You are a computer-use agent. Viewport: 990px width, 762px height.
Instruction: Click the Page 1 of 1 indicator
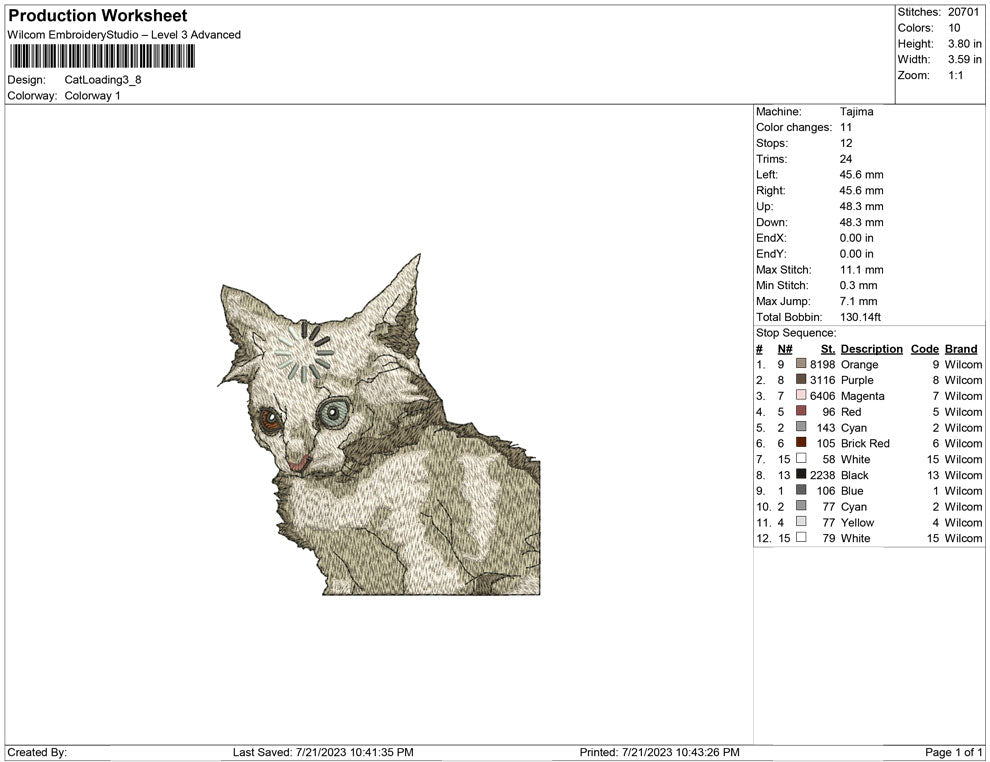click(x=954, y=752)
